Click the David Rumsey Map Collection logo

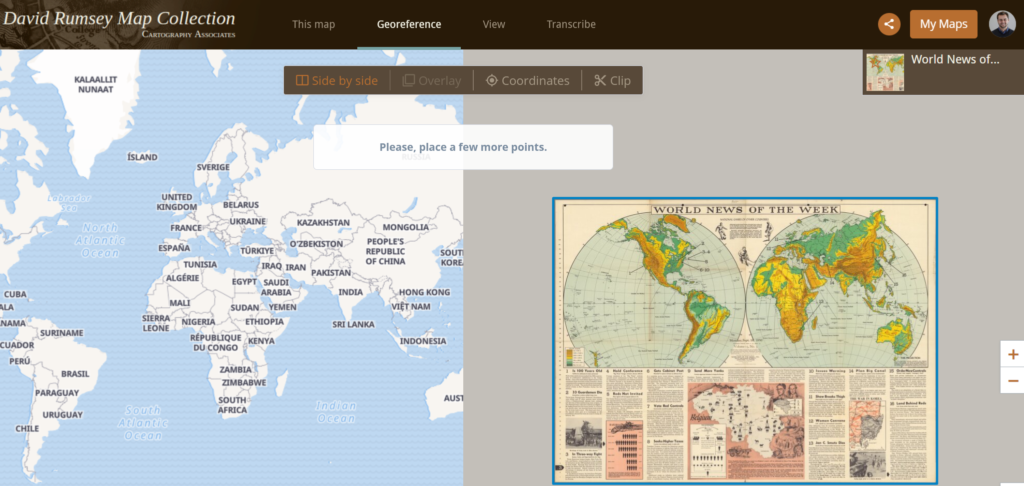[118, 24]
